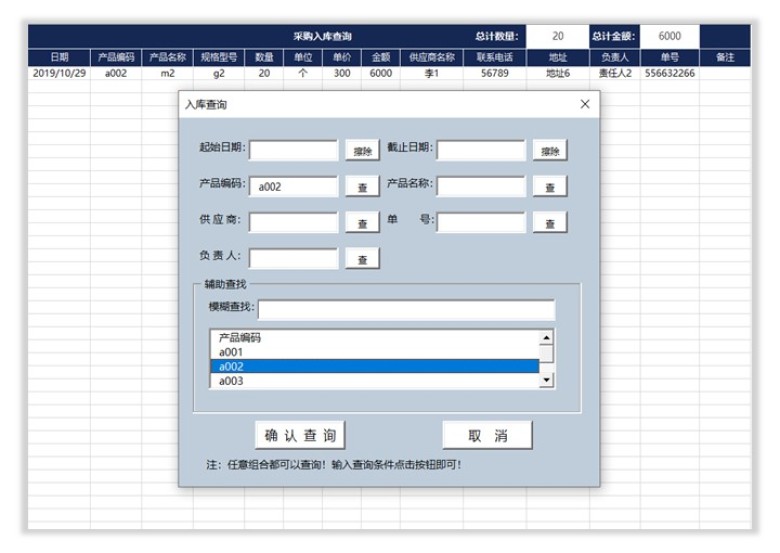Viewport: 780px width, 553px height.
Task: Select highlighted a002 list item
Action: (x=375, y=367)
